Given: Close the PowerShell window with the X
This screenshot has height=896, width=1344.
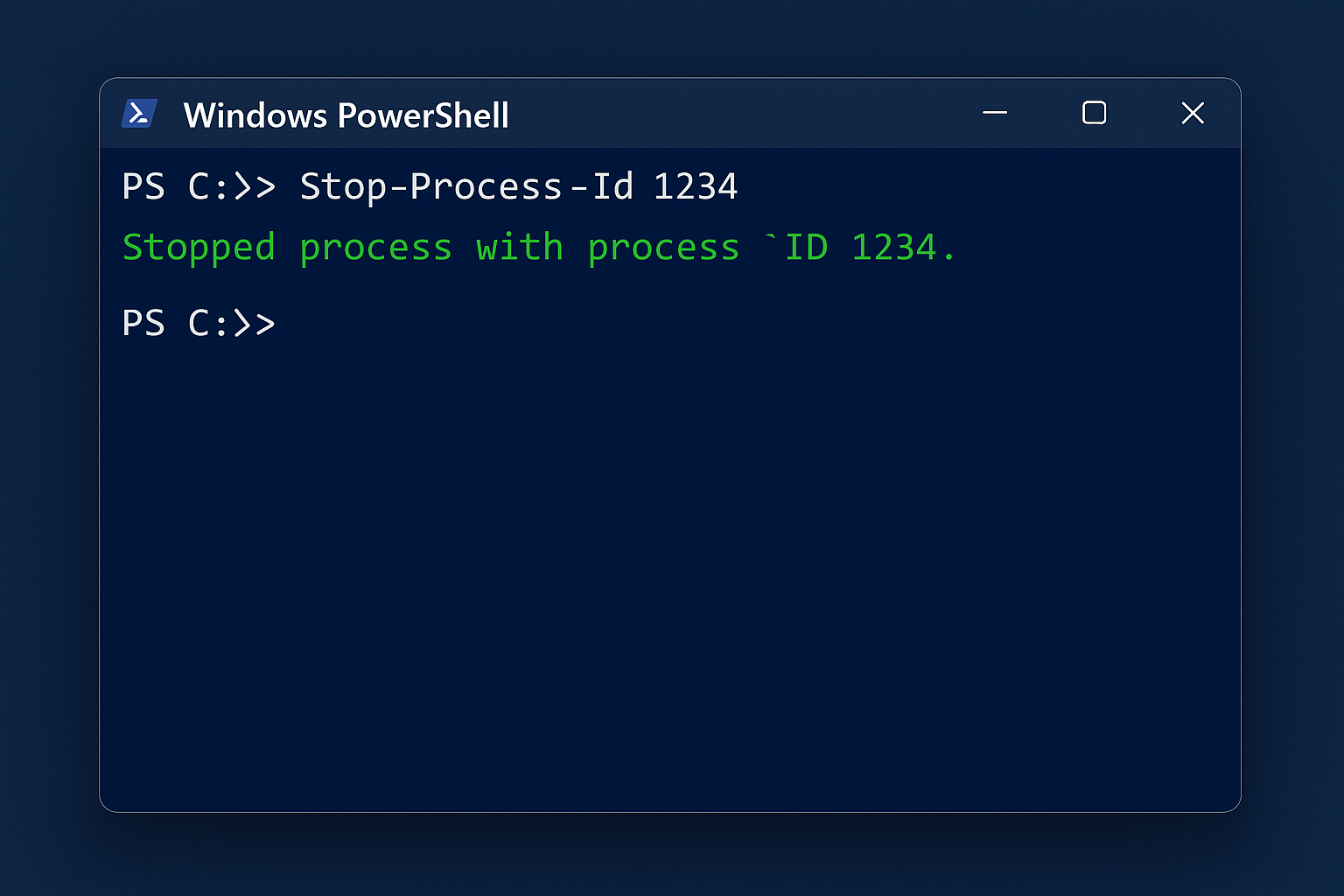Looking at the screenshot, I should pyautogui.click(x=1193, y=114).
